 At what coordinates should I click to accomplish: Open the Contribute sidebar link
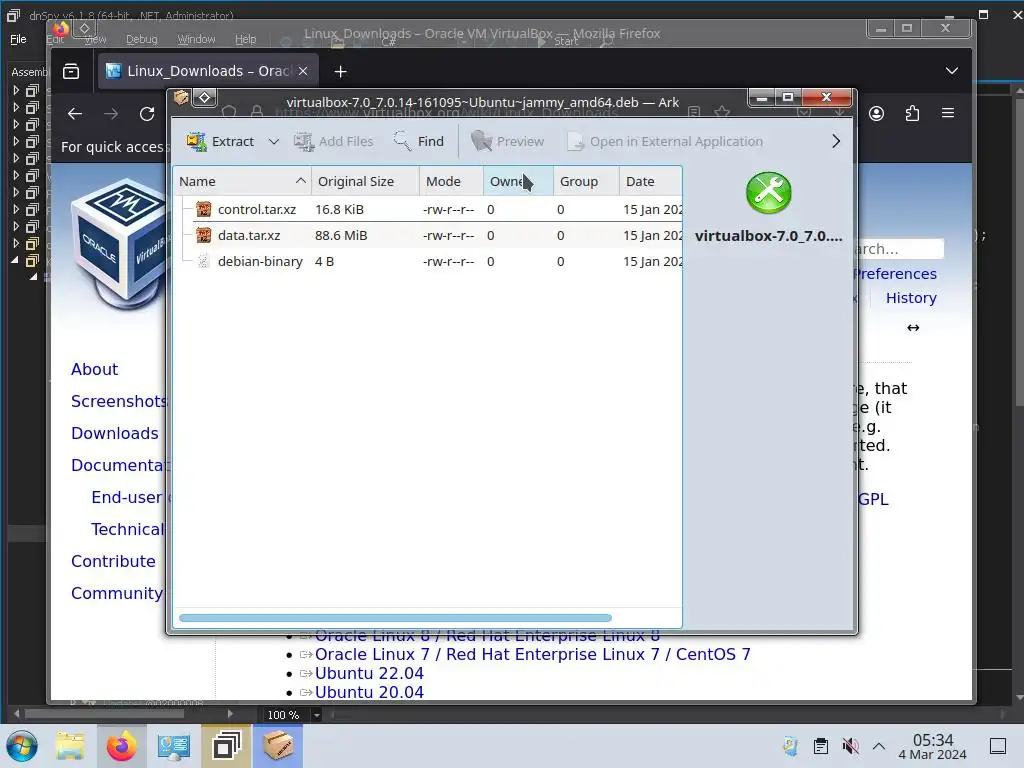tap(113, 562)
